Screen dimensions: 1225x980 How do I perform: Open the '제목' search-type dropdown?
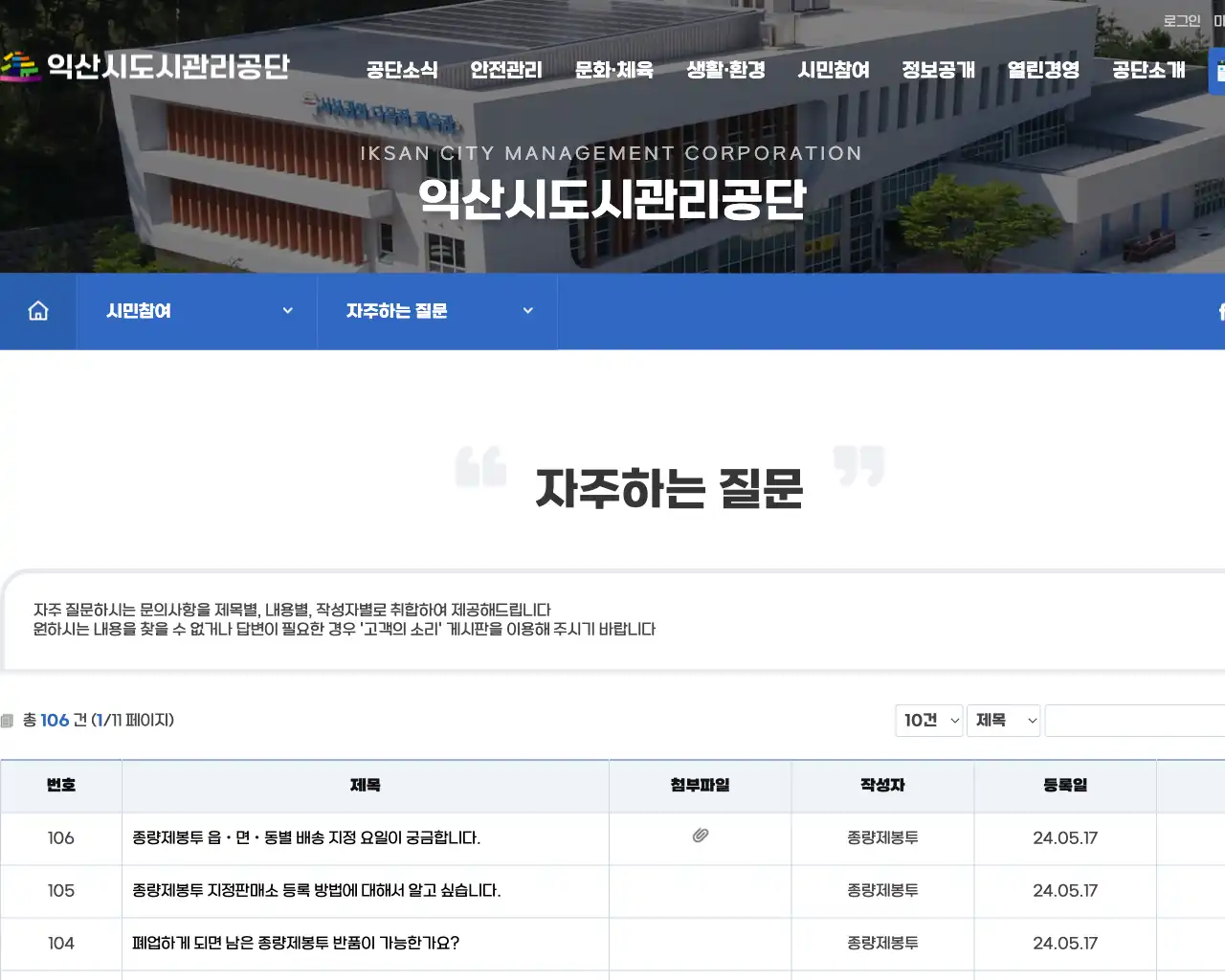(1003, 721)
